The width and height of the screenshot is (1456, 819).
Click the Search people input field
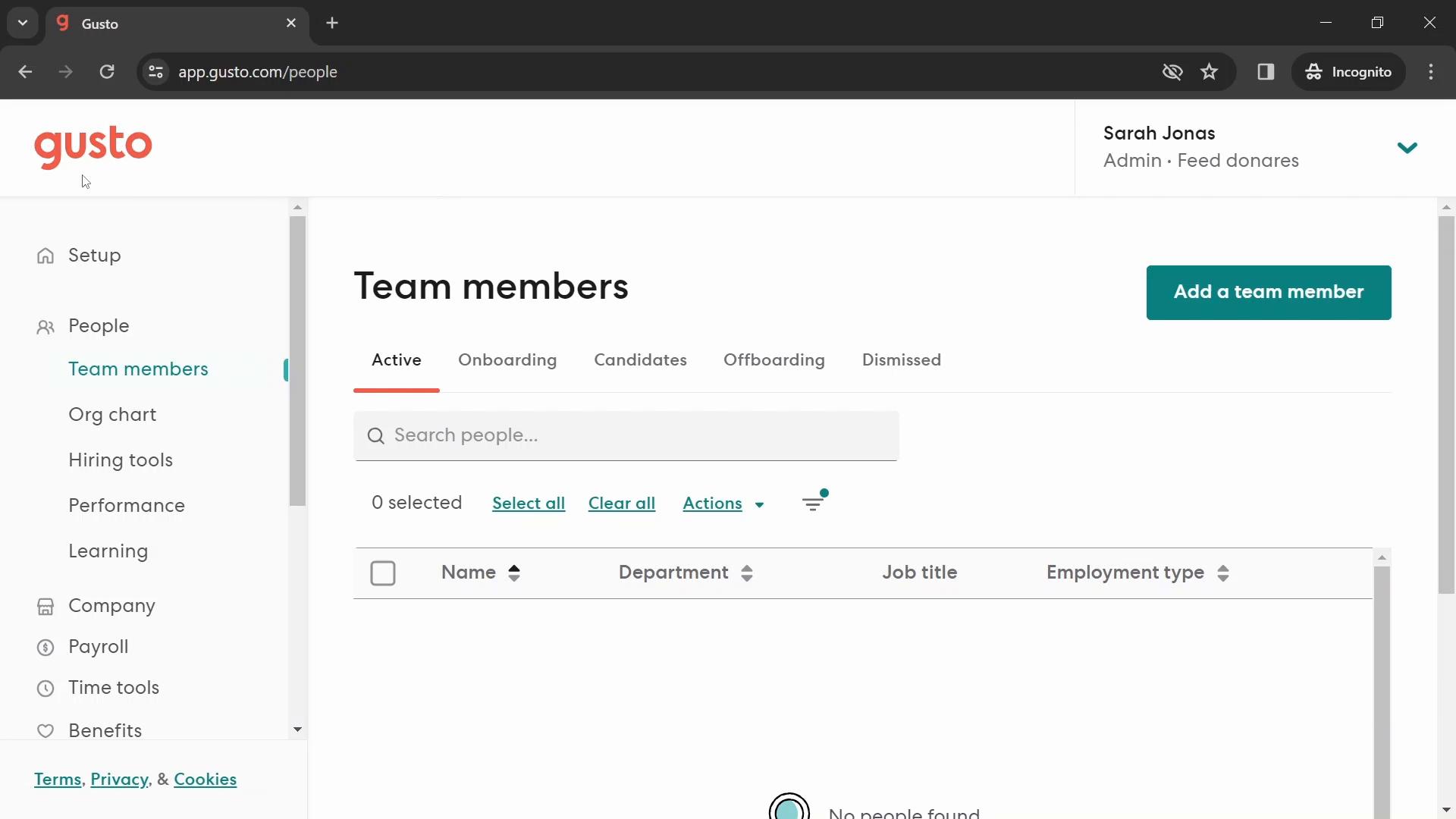pos(627,435)
